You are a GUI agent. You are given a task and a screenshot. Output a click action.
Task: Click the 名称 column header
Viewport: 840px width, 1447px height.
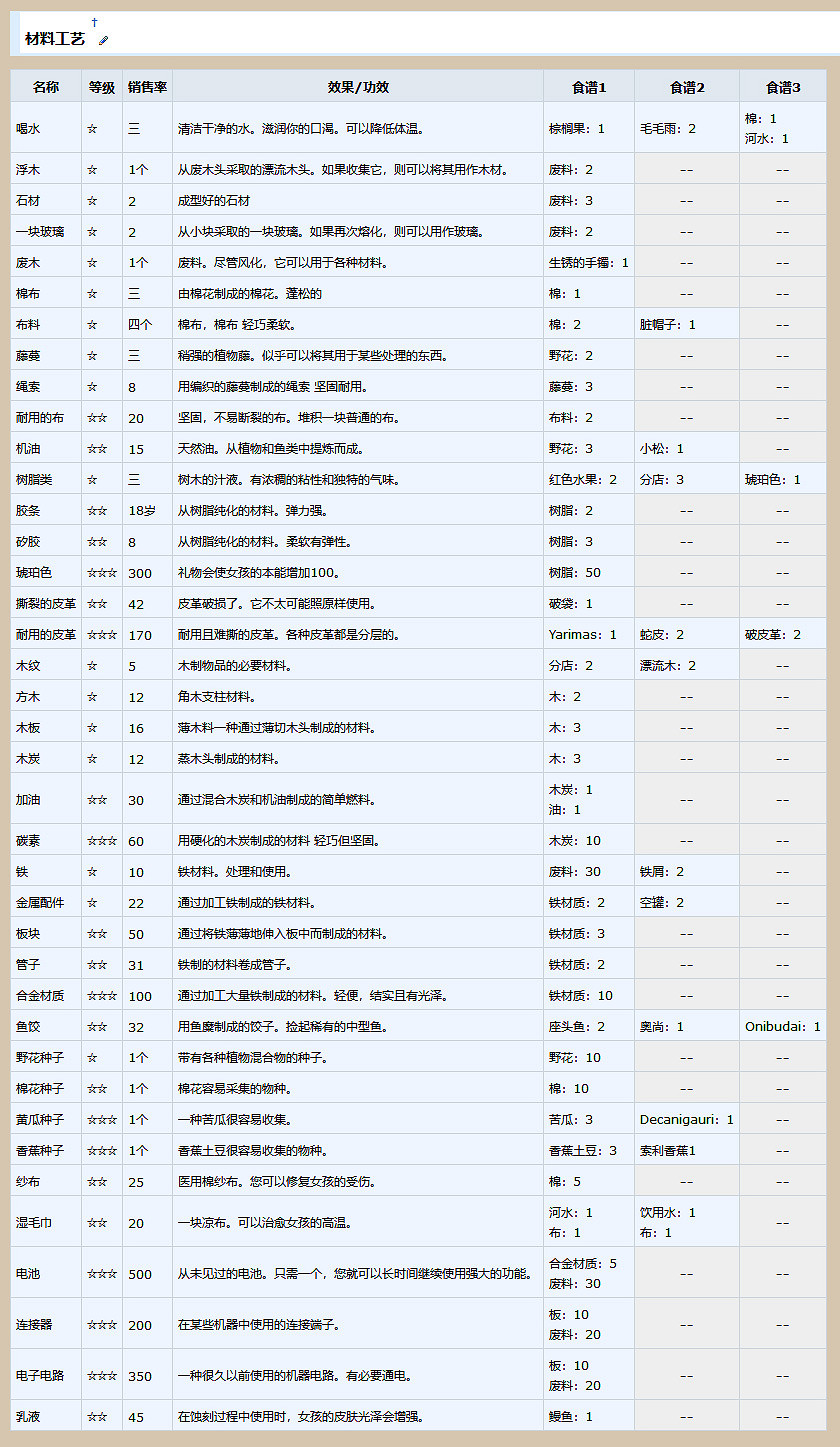[x=44, y=87]
